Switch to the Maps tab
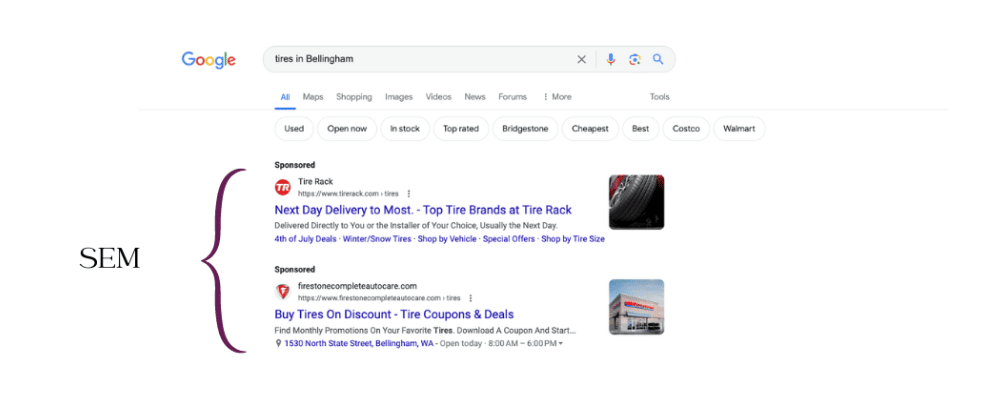Screen dimensions: 1000x400 point(313,97)
